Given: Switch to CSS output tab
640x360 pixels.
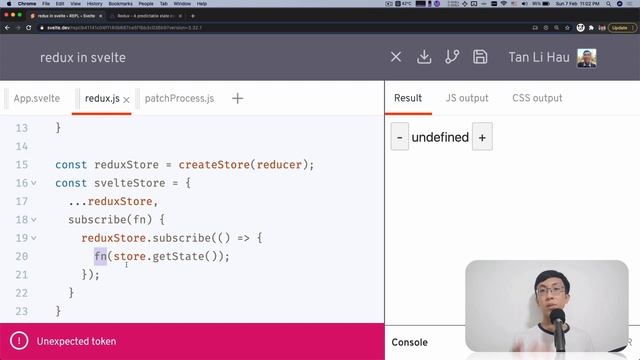Looking at the screenshot, I should click(537, 98).
